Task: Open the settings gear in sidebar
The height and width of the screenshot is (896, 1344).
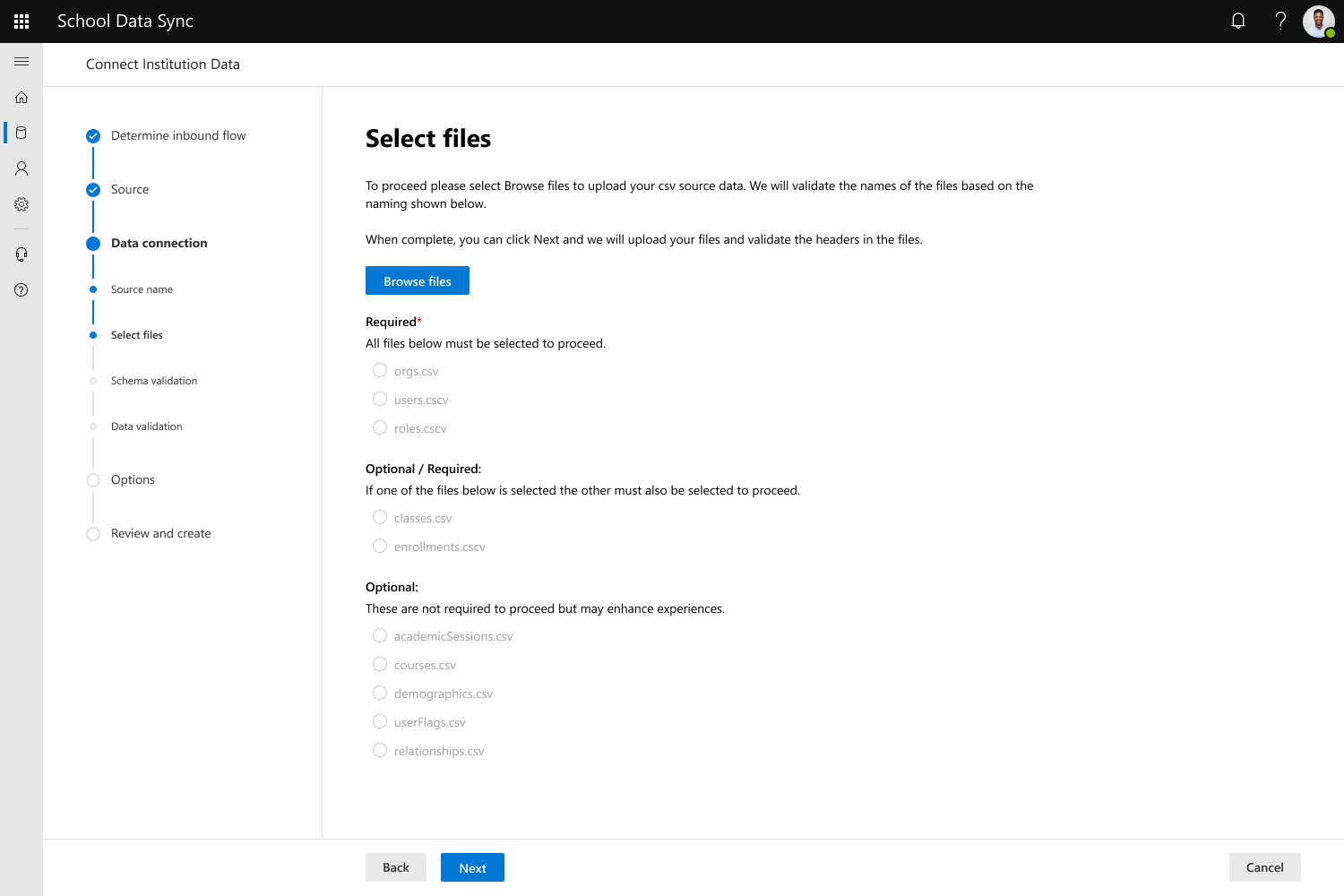Action: pyautogui.click(x=22, y=204)
